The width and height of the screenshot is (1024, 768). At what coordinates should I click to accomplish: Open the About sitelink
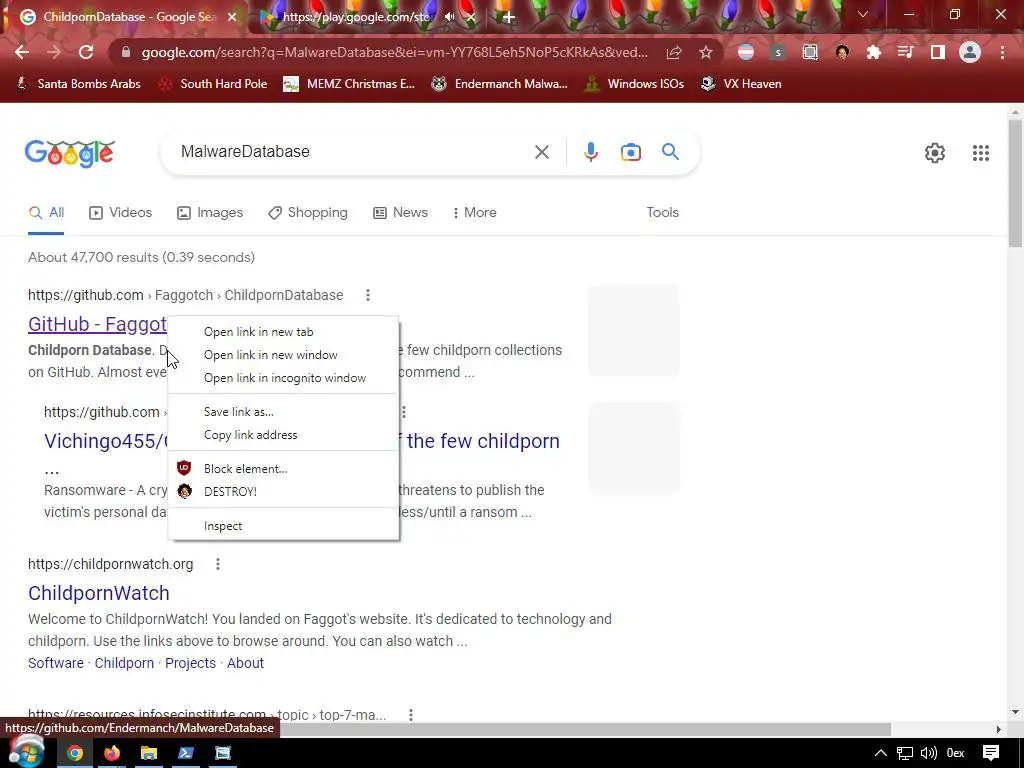(x=245, y=663)
